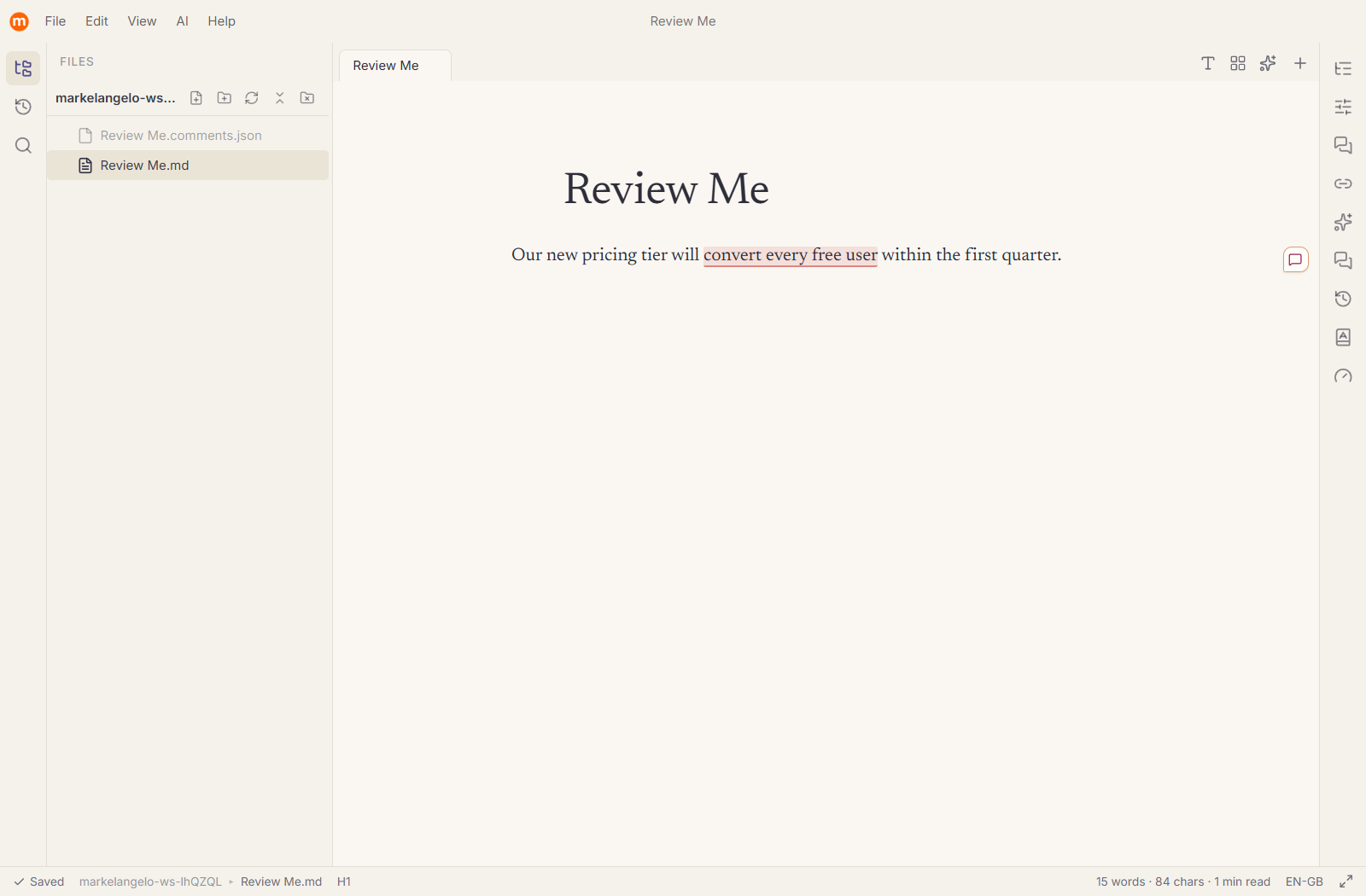
Task: Open the link icon in the right sidebar
Action: point(1343,183)
